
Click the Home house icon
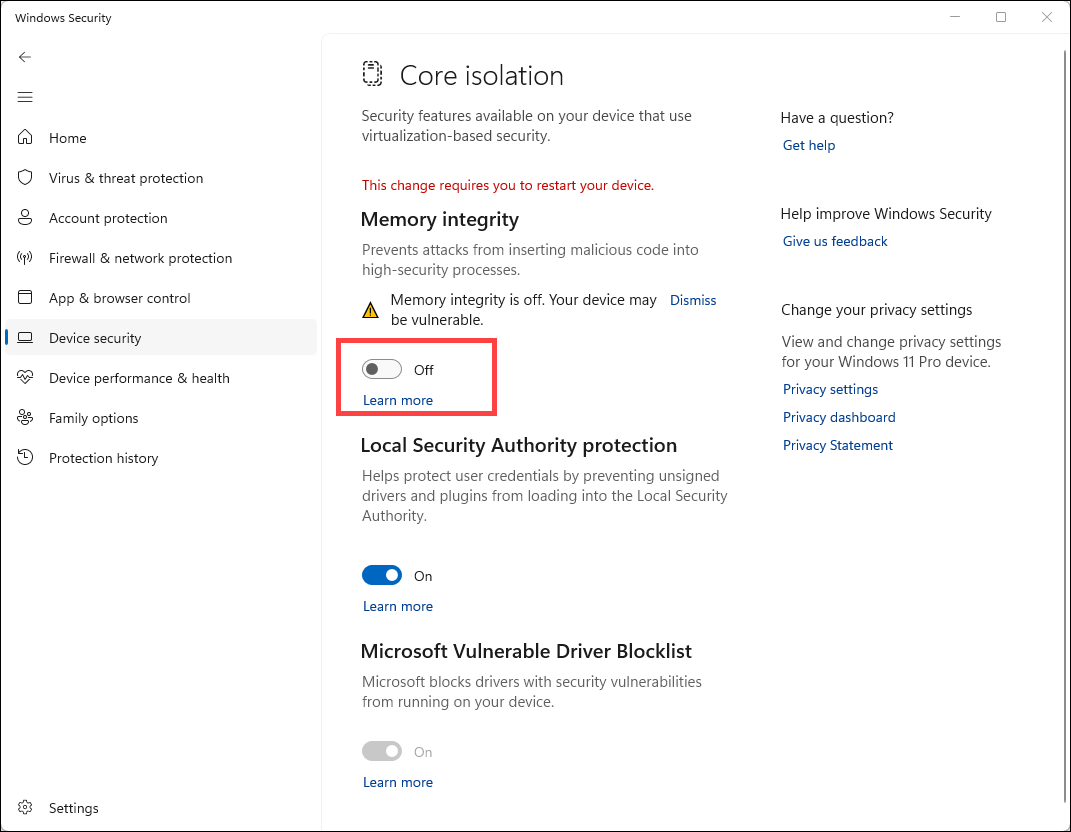tap(26, 138)
